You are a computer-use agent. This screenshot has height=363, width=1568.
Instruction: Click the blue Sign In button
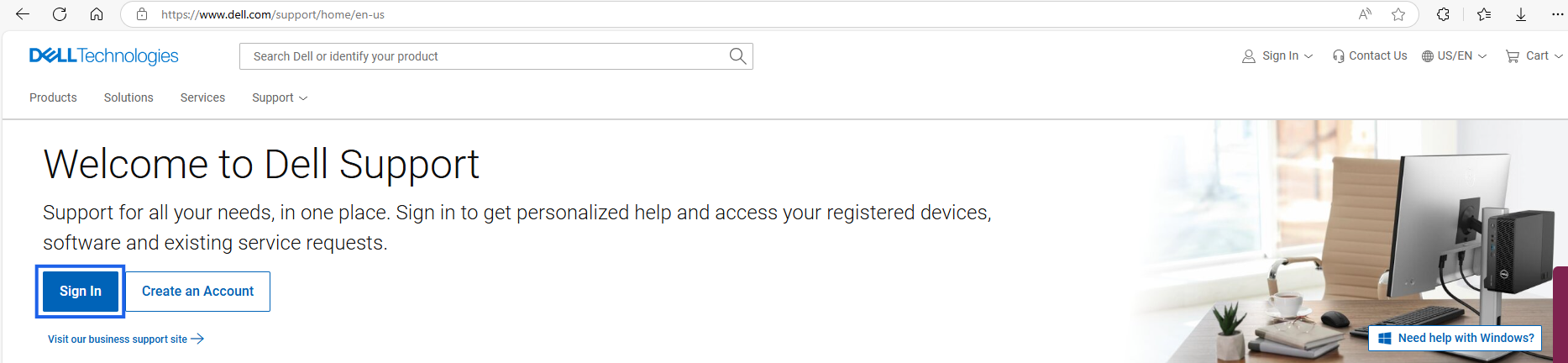(x=81, y=292)
